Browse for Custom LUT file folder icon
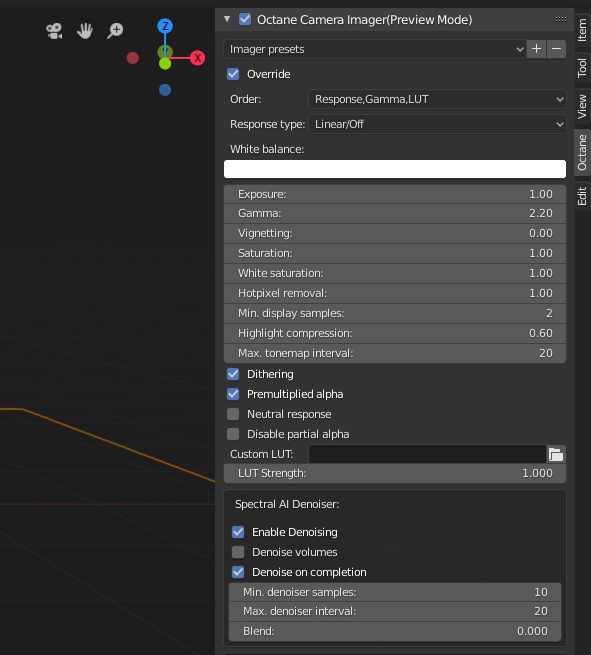 (556, 454)
